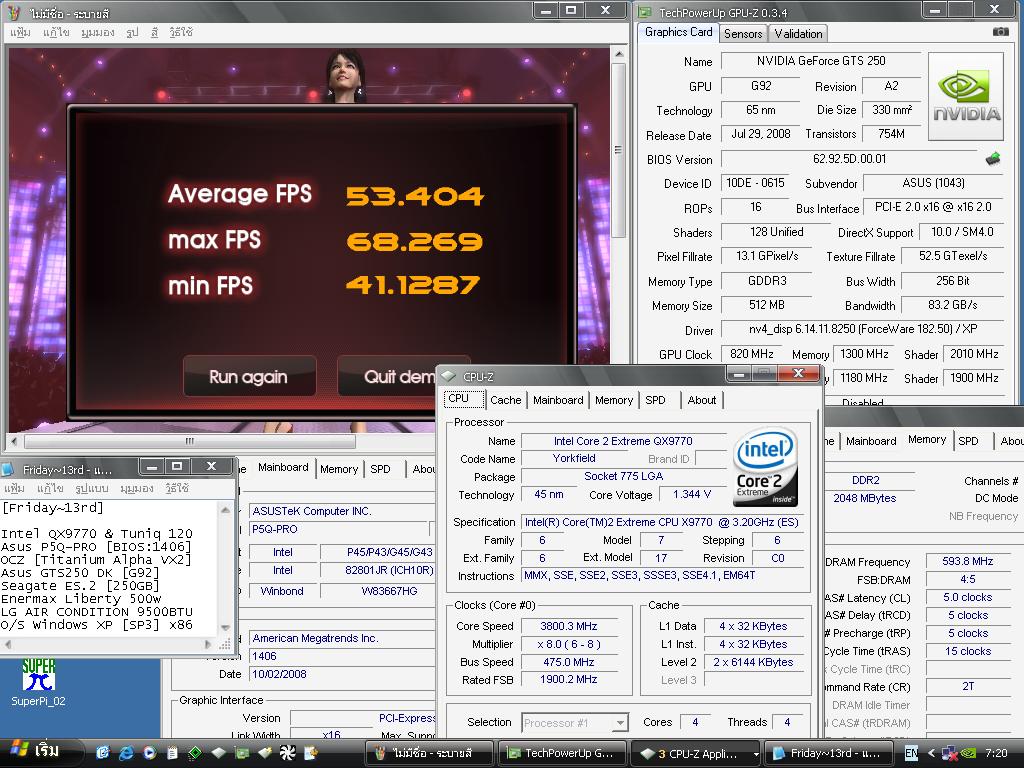Open Paint รูป (Image) menu
The image size is (1024, 768).
click(x=132, y=32)
